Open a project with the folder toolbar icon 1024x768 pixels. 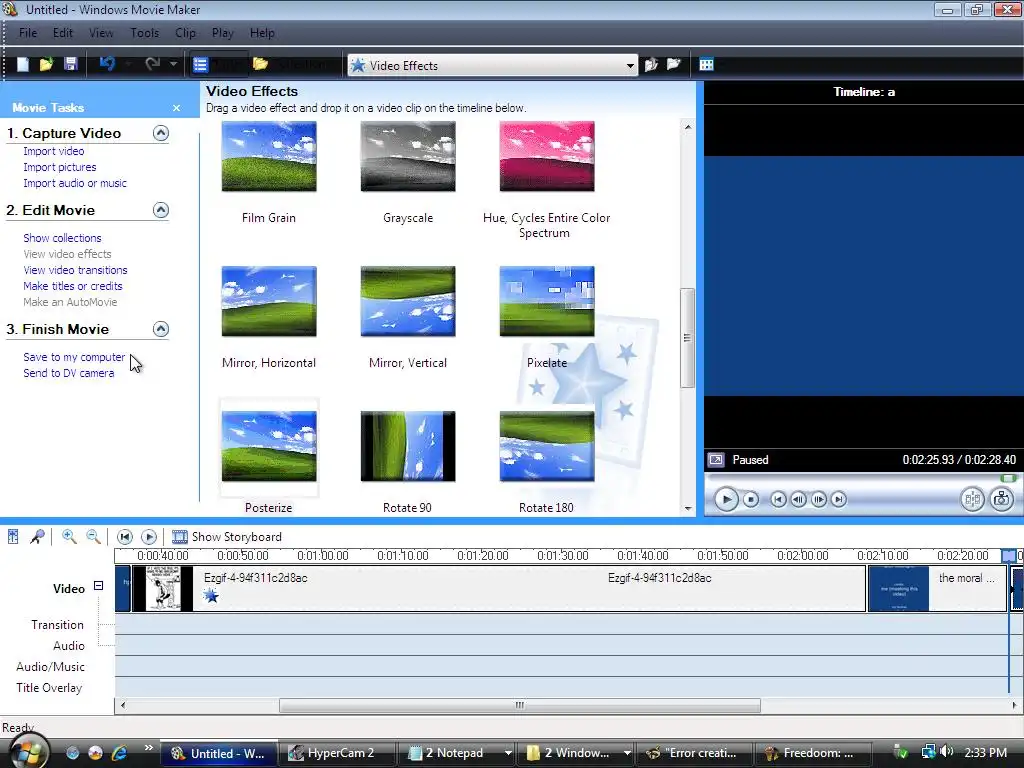point(46,64)
